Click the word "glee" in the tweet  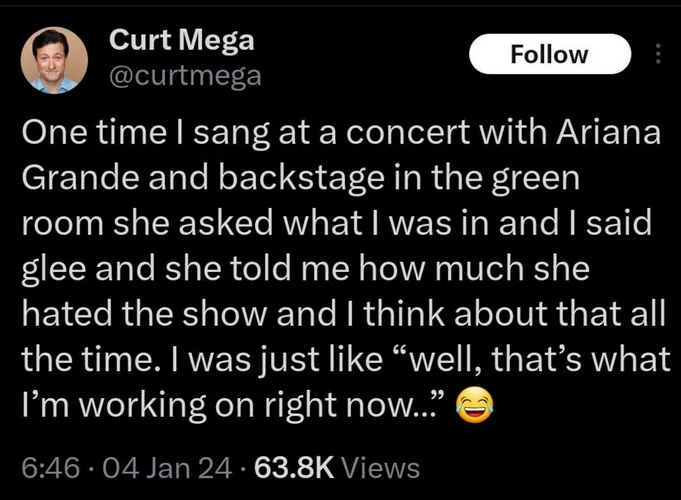51,272
